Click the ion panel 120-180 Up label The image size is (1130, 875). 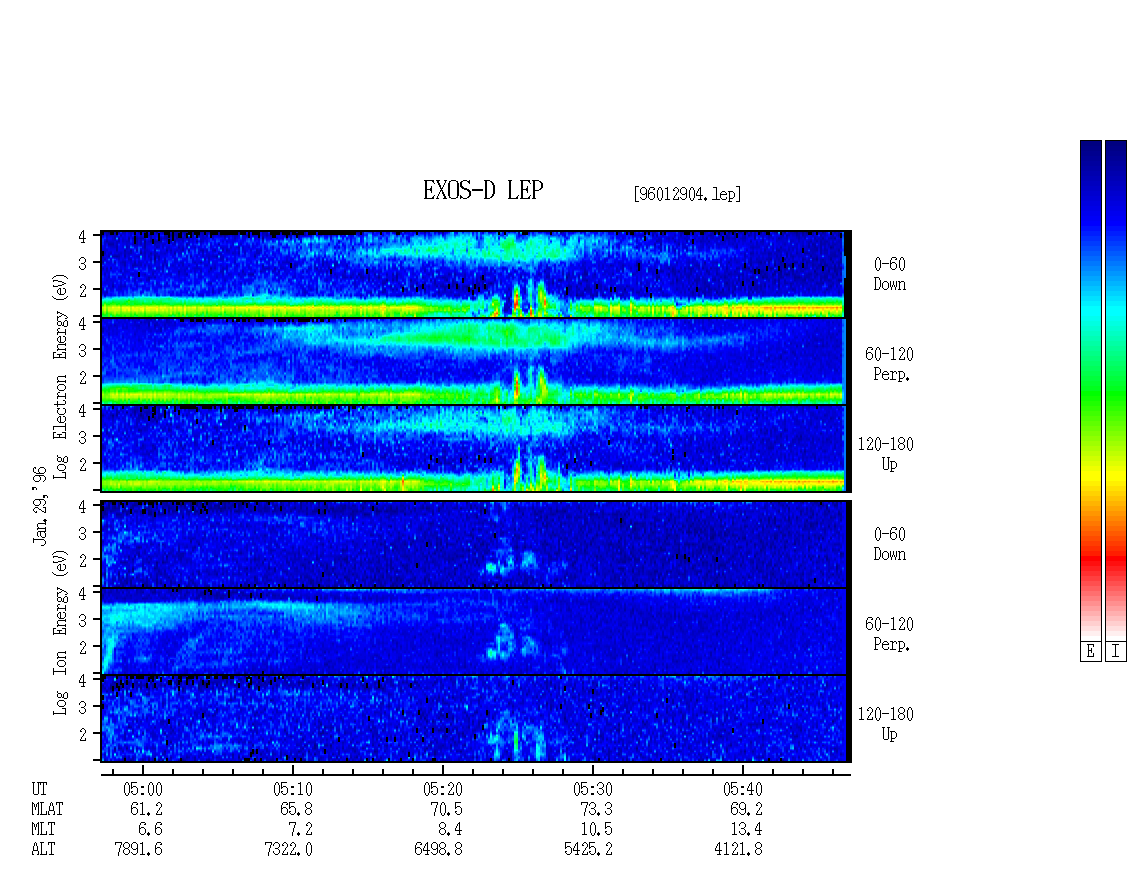click(886, 724)
